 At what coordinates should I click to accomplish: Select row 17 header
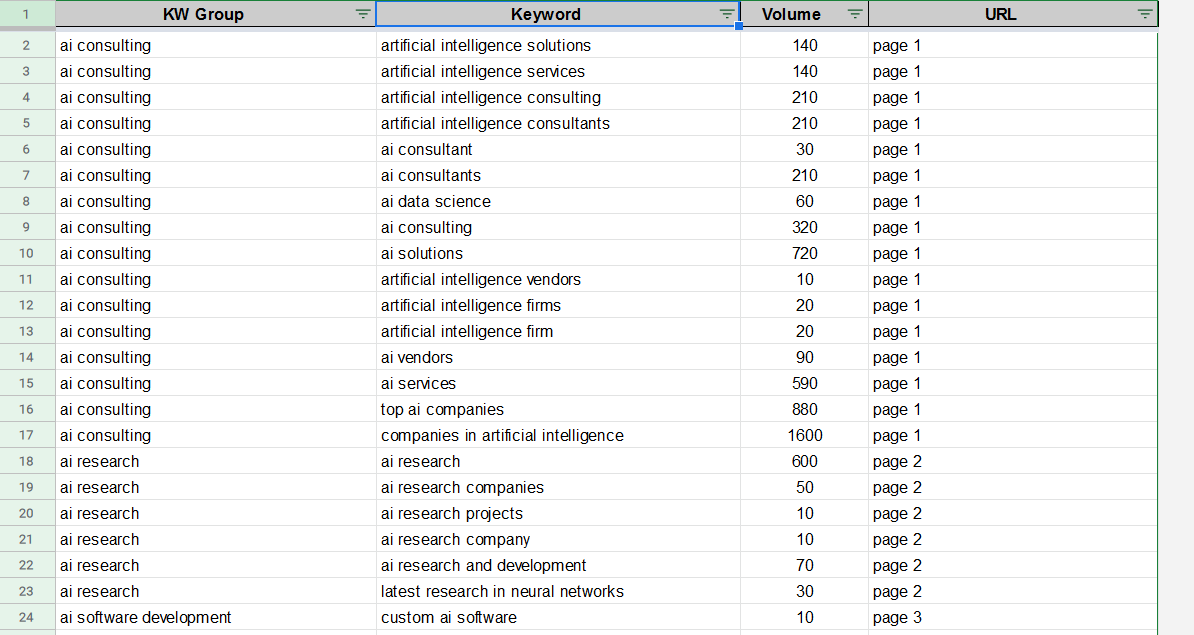click(26, 436)
